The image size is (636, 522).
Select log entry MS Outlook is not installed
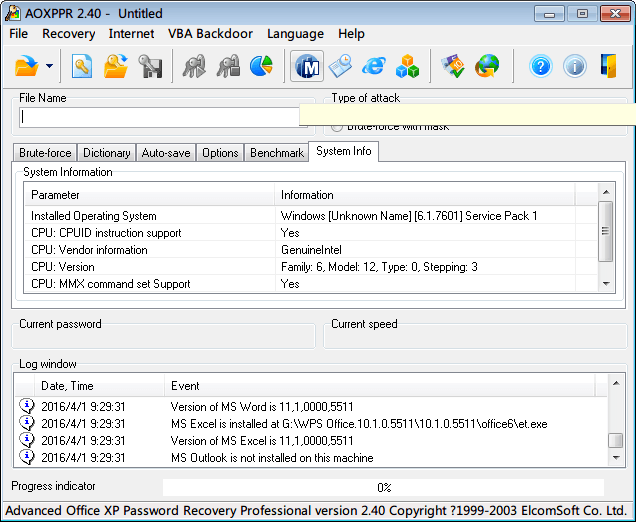[x=311, y=458]
